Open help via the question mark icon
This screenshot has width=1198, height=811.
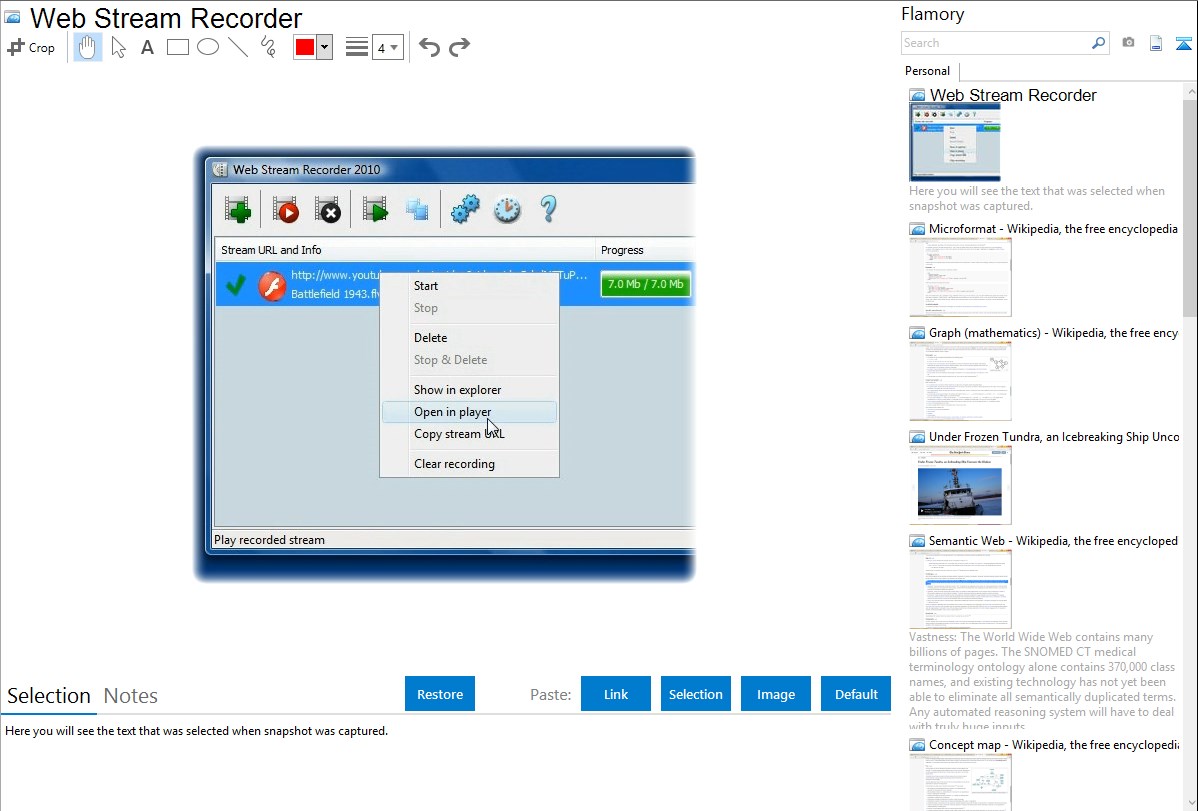pos(548,209)
